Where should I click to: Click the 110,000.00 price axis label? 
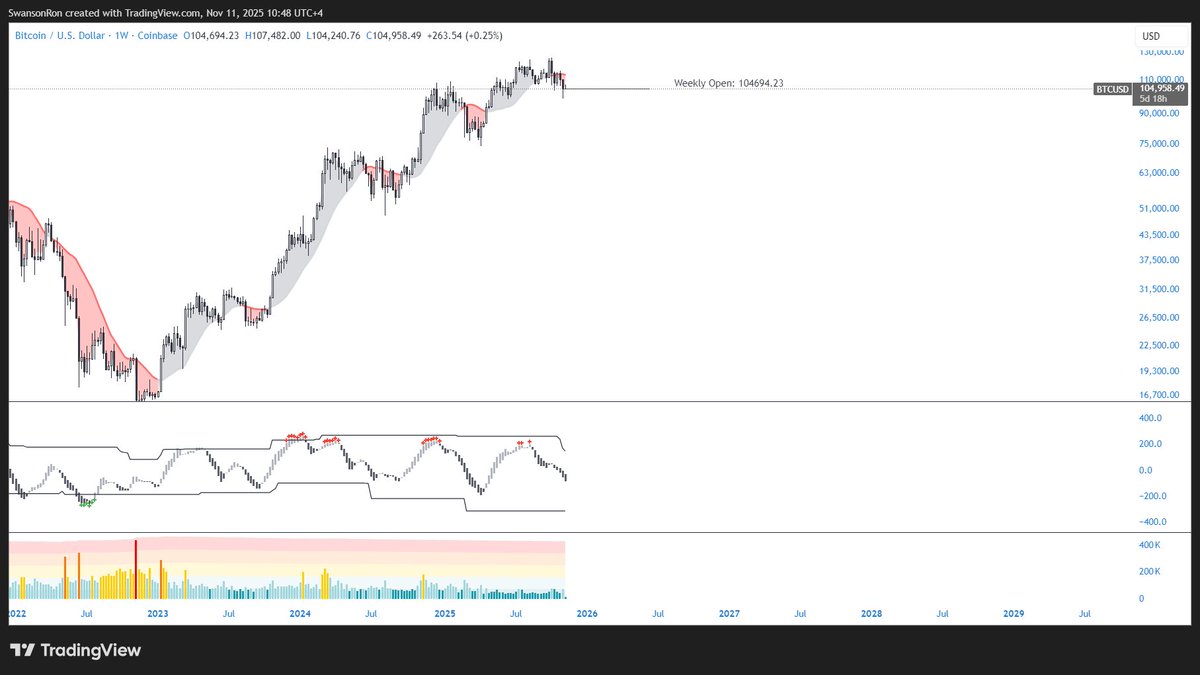[1161, 80]
